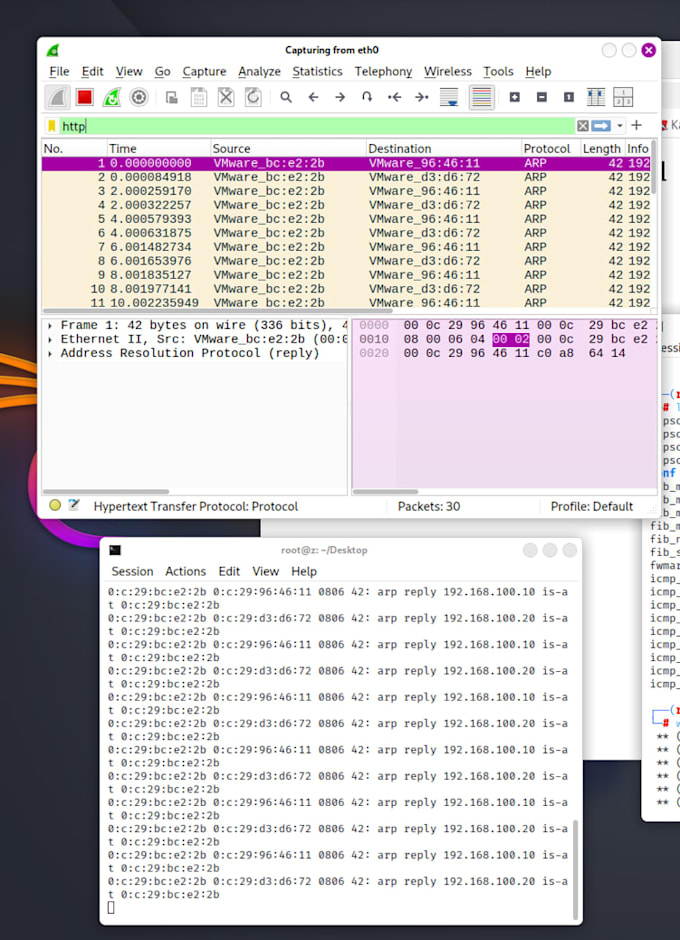Sort by the No. column header
Viewport: 680px width, 940px height.
click(x=74, y=148)
